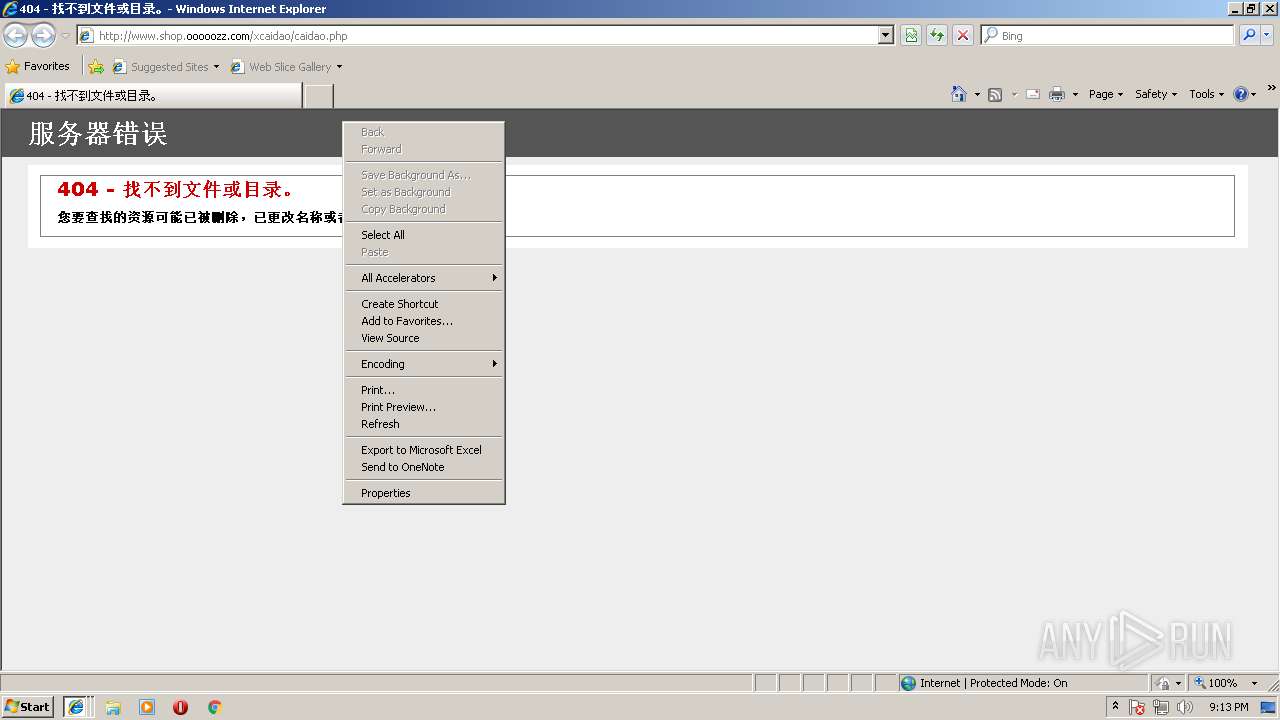Open the Favorites star button
The height and width of the screenshot is (720, 1280).
[38, 67]
